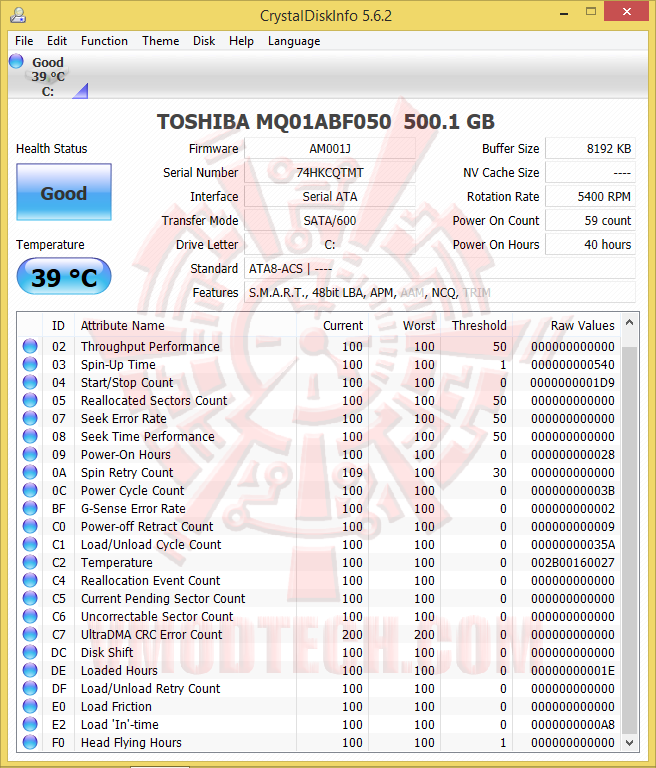Image resolution: width=656 pixels, height=768 pixels.
Task: Click raw value 0000000001D9
Action: click(573, 383)
